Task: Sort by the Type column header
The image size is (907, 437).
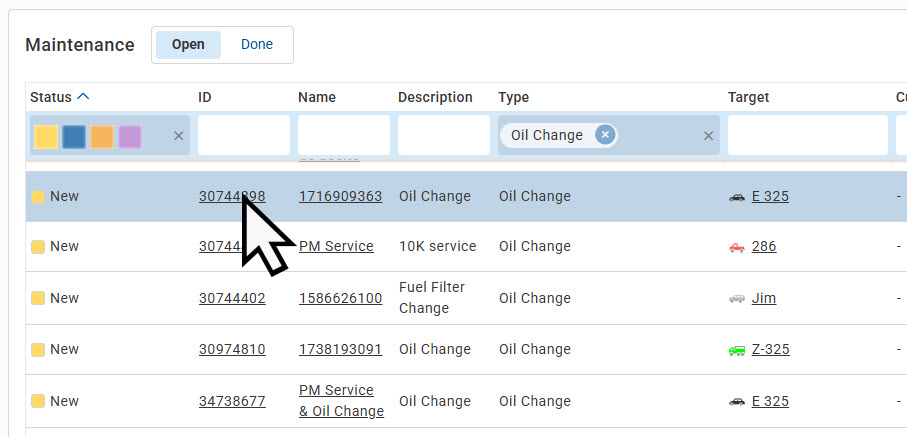Action: coord(514,97)
